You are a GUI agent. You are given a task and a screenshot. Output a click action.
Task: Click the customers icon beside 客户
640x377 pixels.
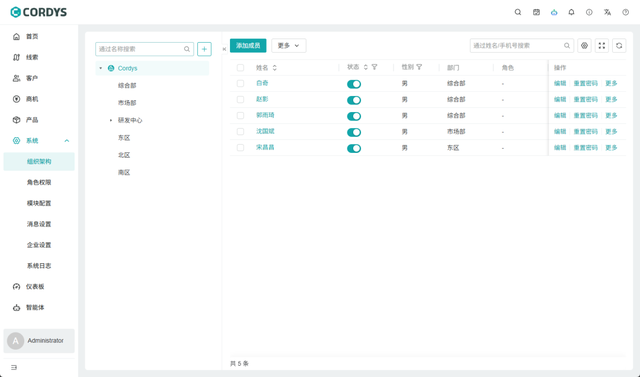click(x=16, y=78)
